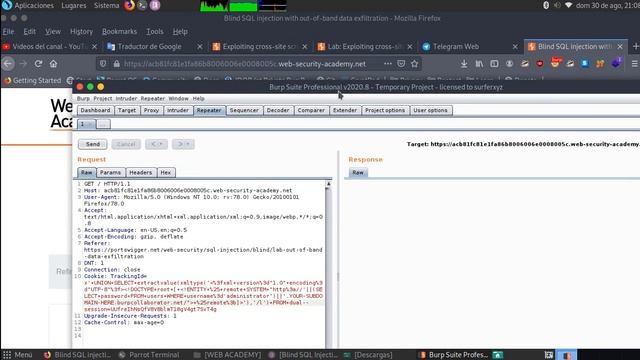Image resolution: width=640 pixels, height=360 pixels.
Task: Switch to Descargas taskbar window
Action: pyautogui.click(x=368, y=355)
